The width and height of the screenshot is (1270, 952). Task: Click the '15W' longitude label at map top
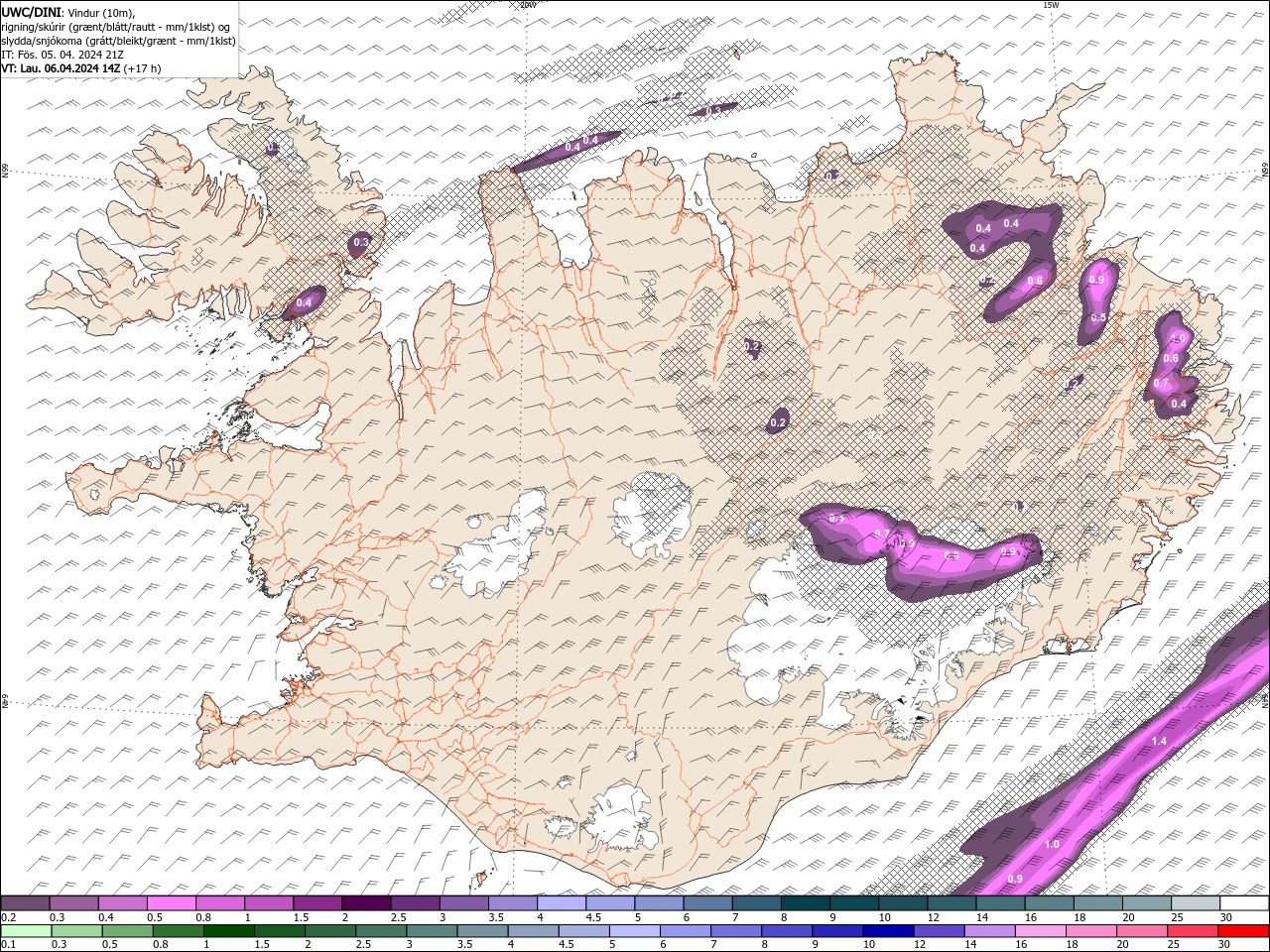pyautogui.click(x=1051, y=5)
